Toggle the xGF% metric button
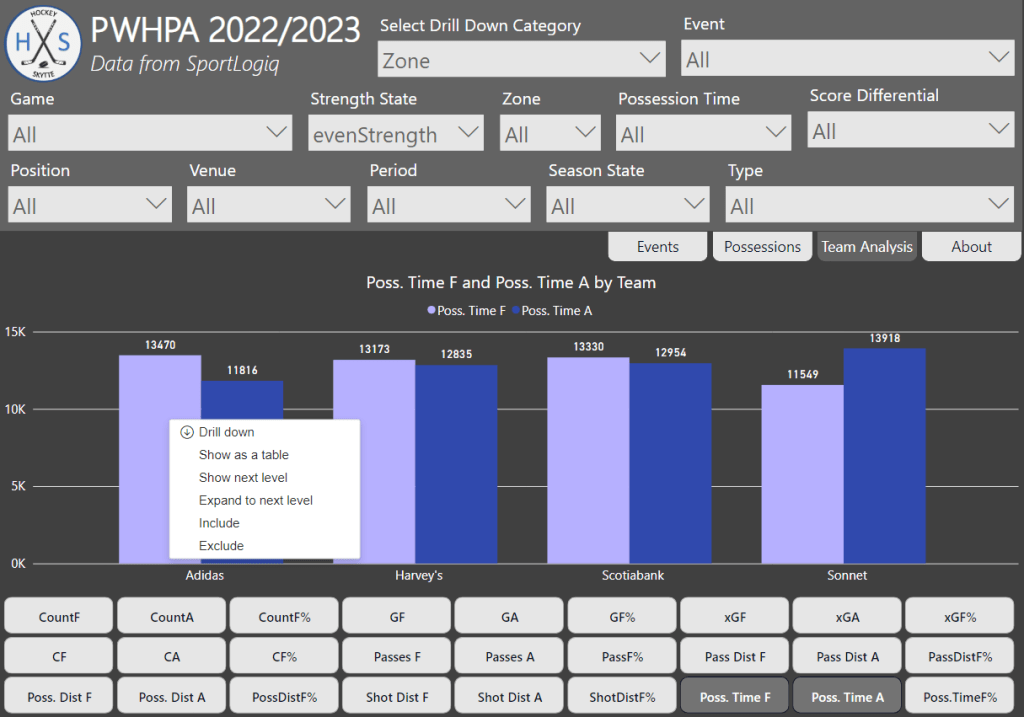 point(959,617)
